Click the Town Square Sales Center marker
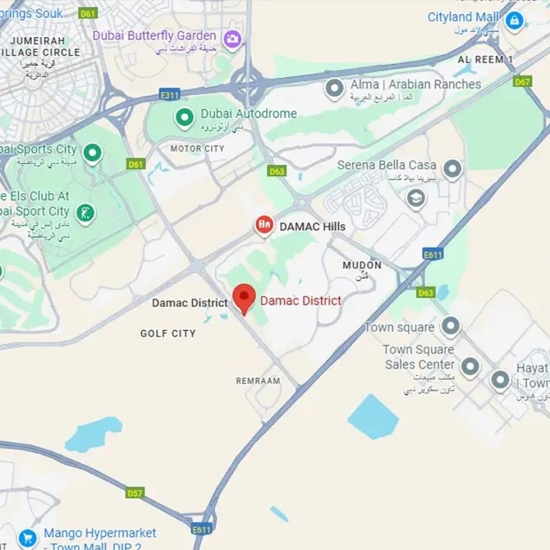 click(x=470, y=367)
